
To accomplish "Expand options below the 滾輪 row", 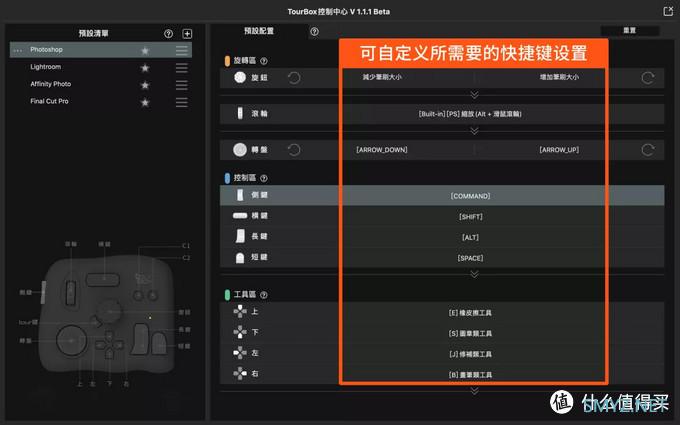I will [474, 131].
